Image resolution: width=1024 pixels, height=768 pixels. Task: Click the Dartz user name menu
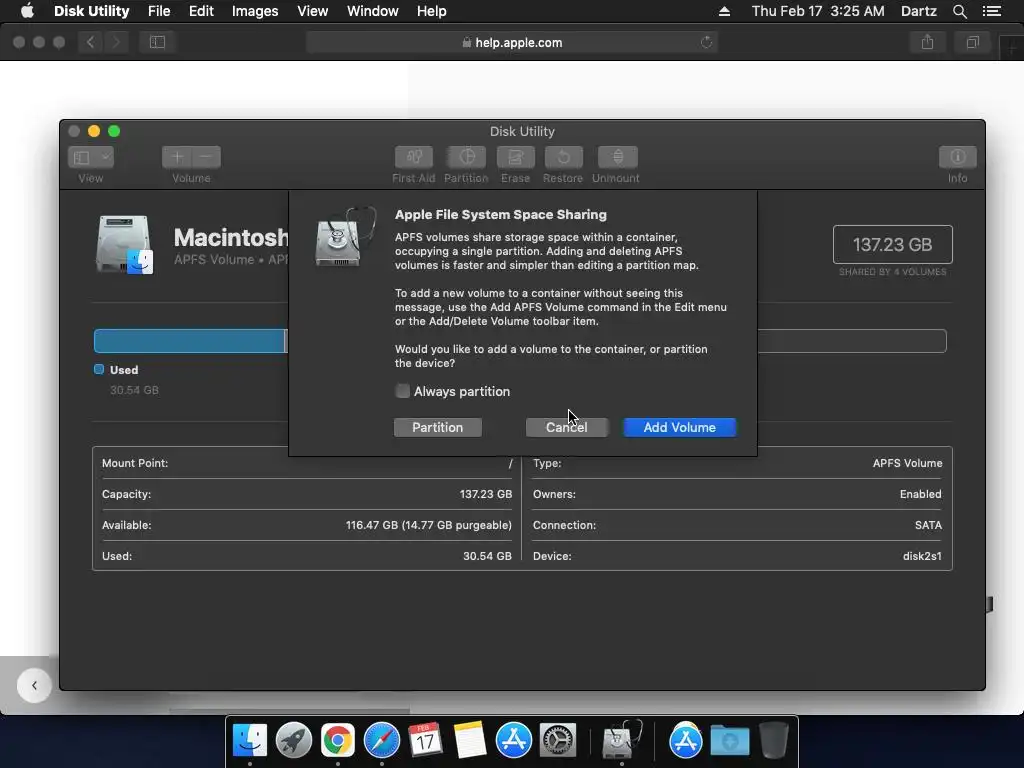[x=918, y=11]
